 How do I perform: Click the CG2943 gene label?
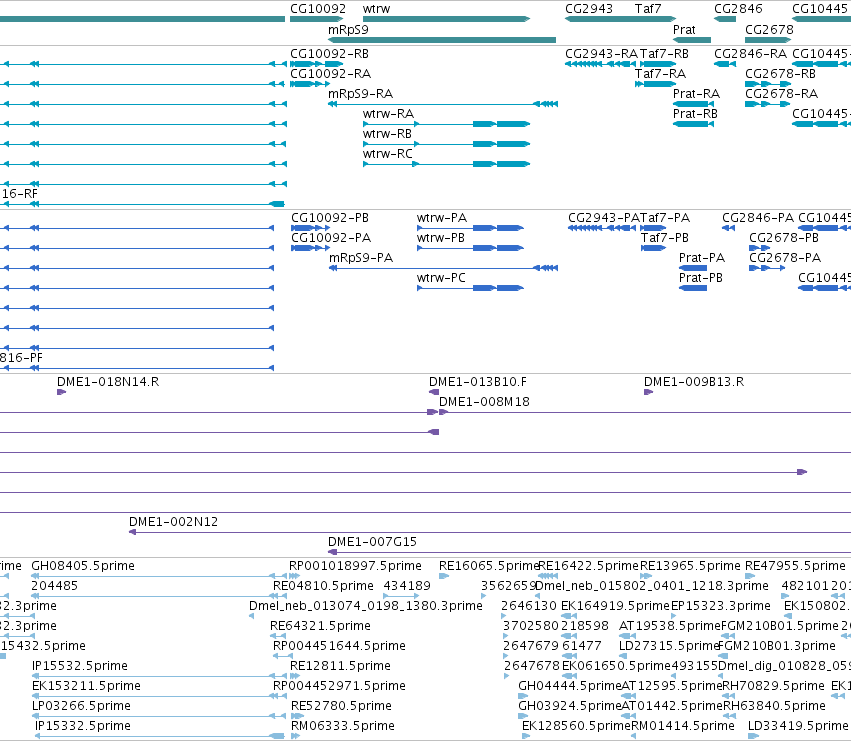[x=588, y=9]
